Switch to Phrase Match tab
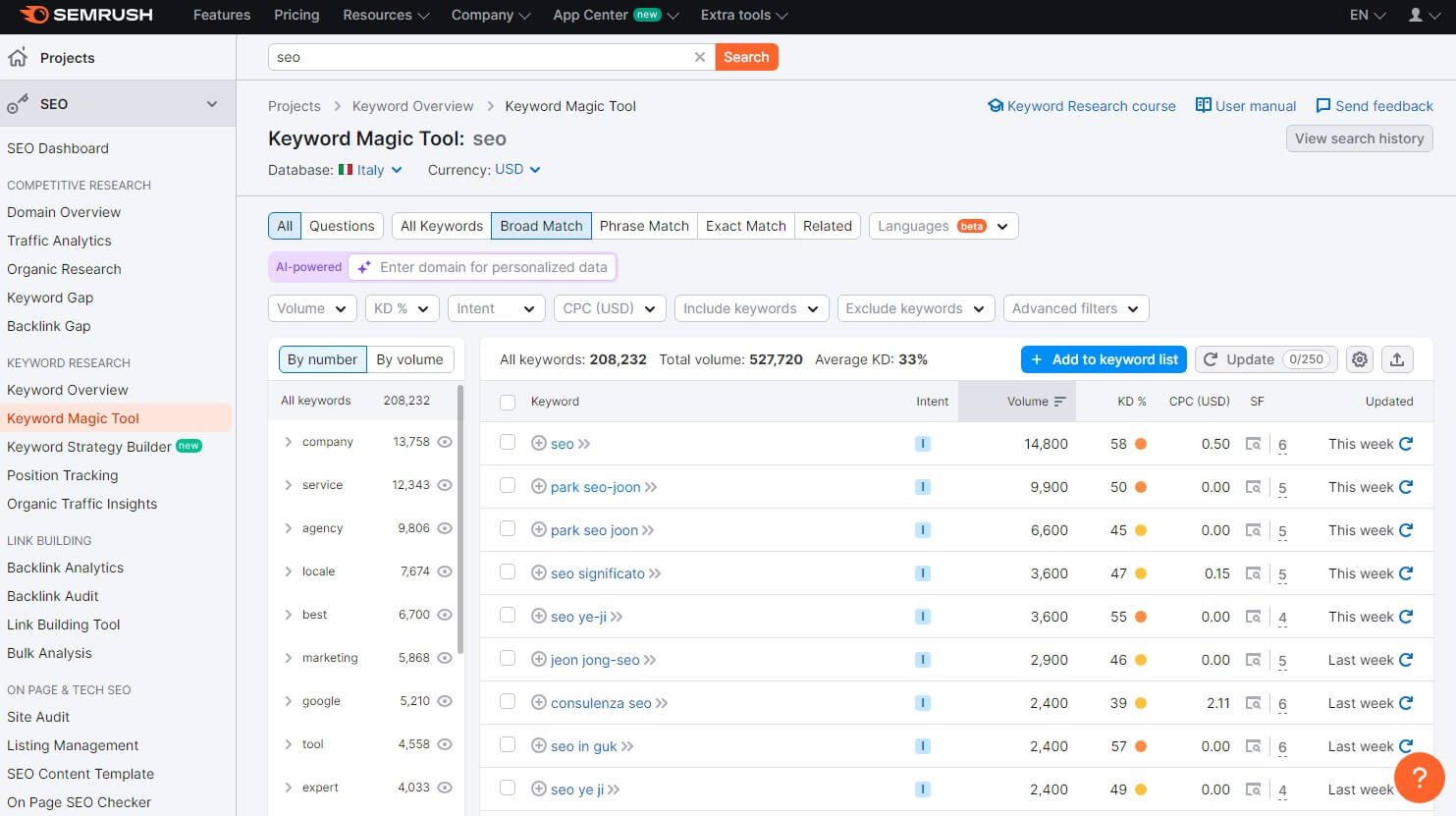The width and height of the screenshot is (1456, 816). pyautogui.click(x=644, y=226)
